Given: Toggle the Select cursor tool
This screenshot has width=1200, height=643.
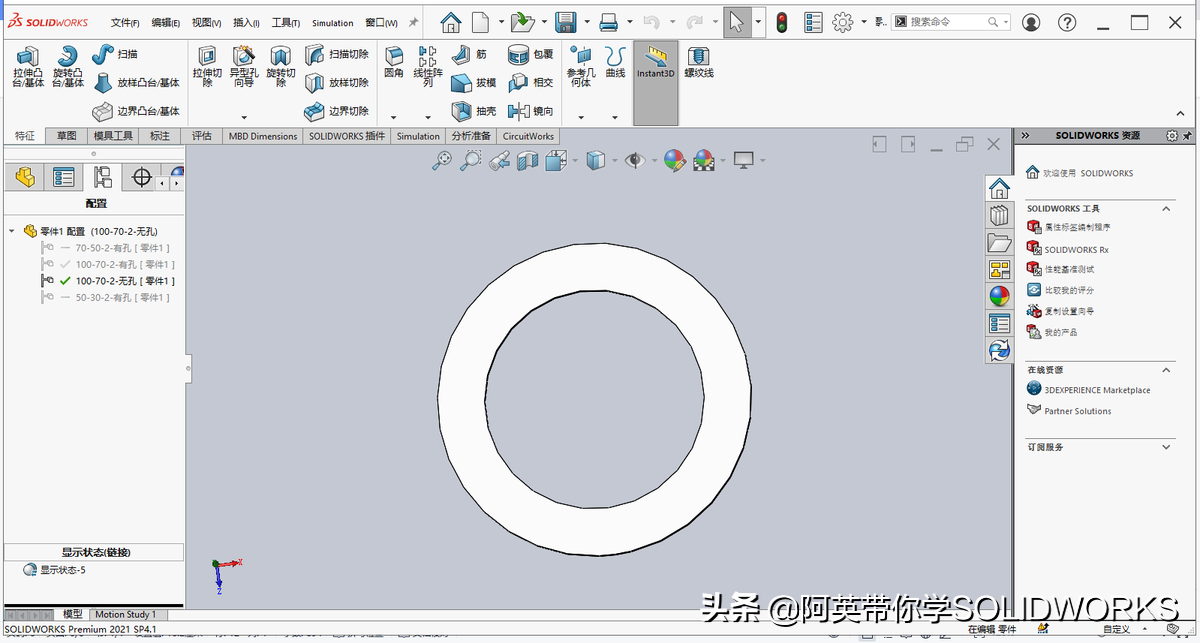Looking at the screenshot, I should coord(737,22).
